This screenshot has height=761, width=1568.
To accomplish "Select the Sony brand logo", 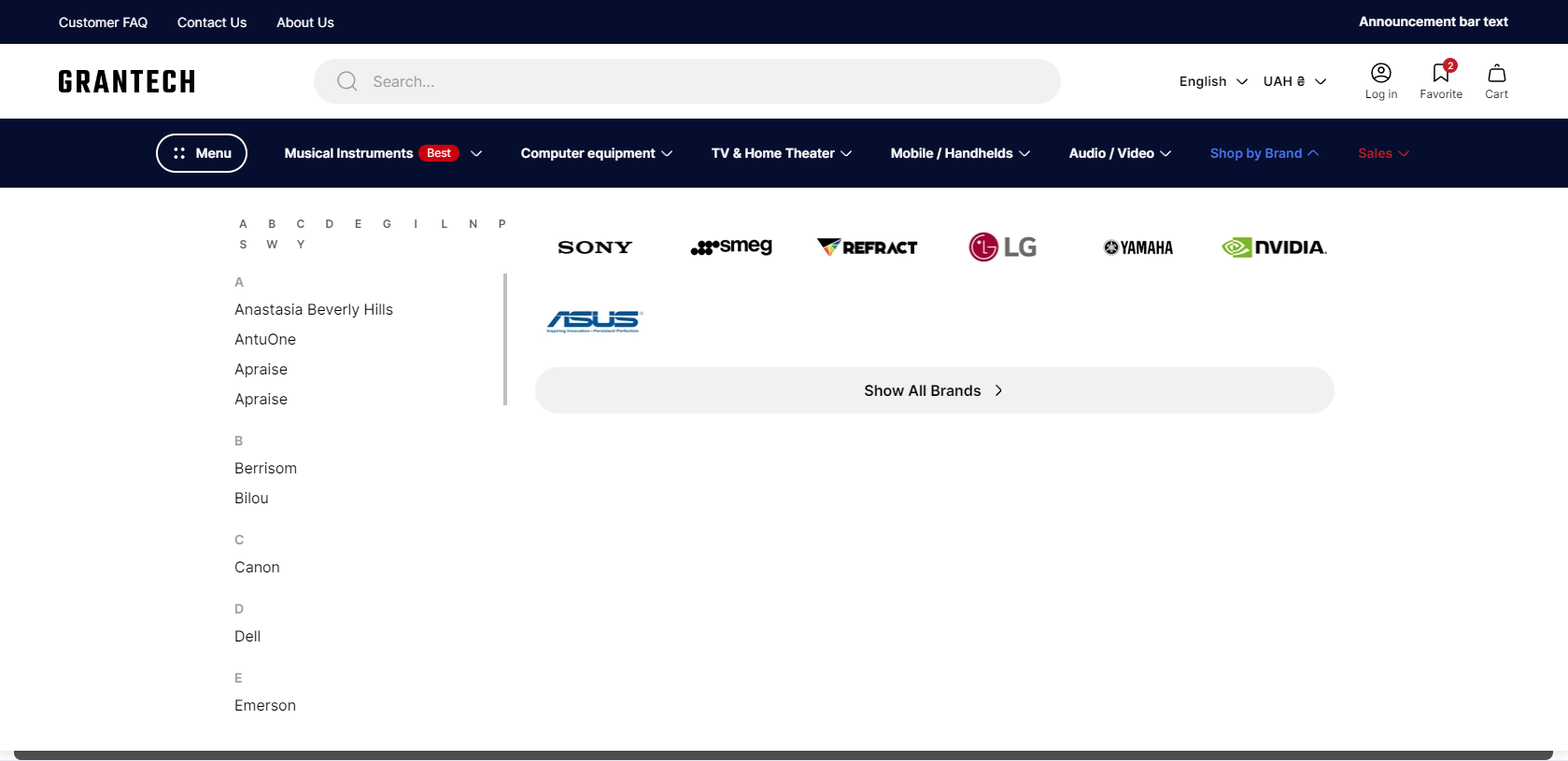I will pos(595,247).
